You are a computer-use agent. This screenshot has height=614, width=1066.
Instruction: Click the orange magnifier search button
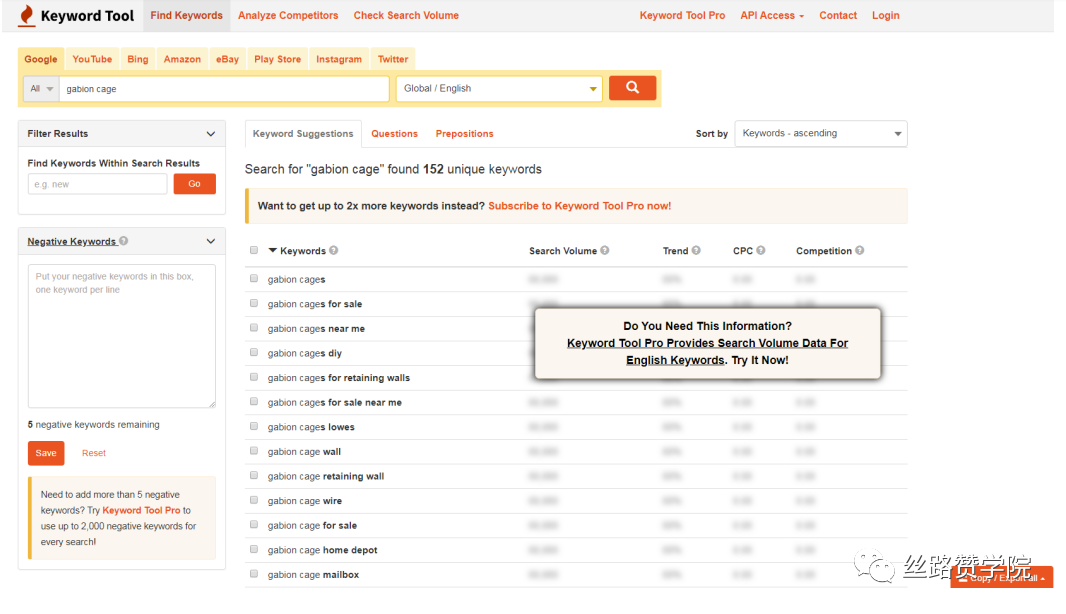632,88
